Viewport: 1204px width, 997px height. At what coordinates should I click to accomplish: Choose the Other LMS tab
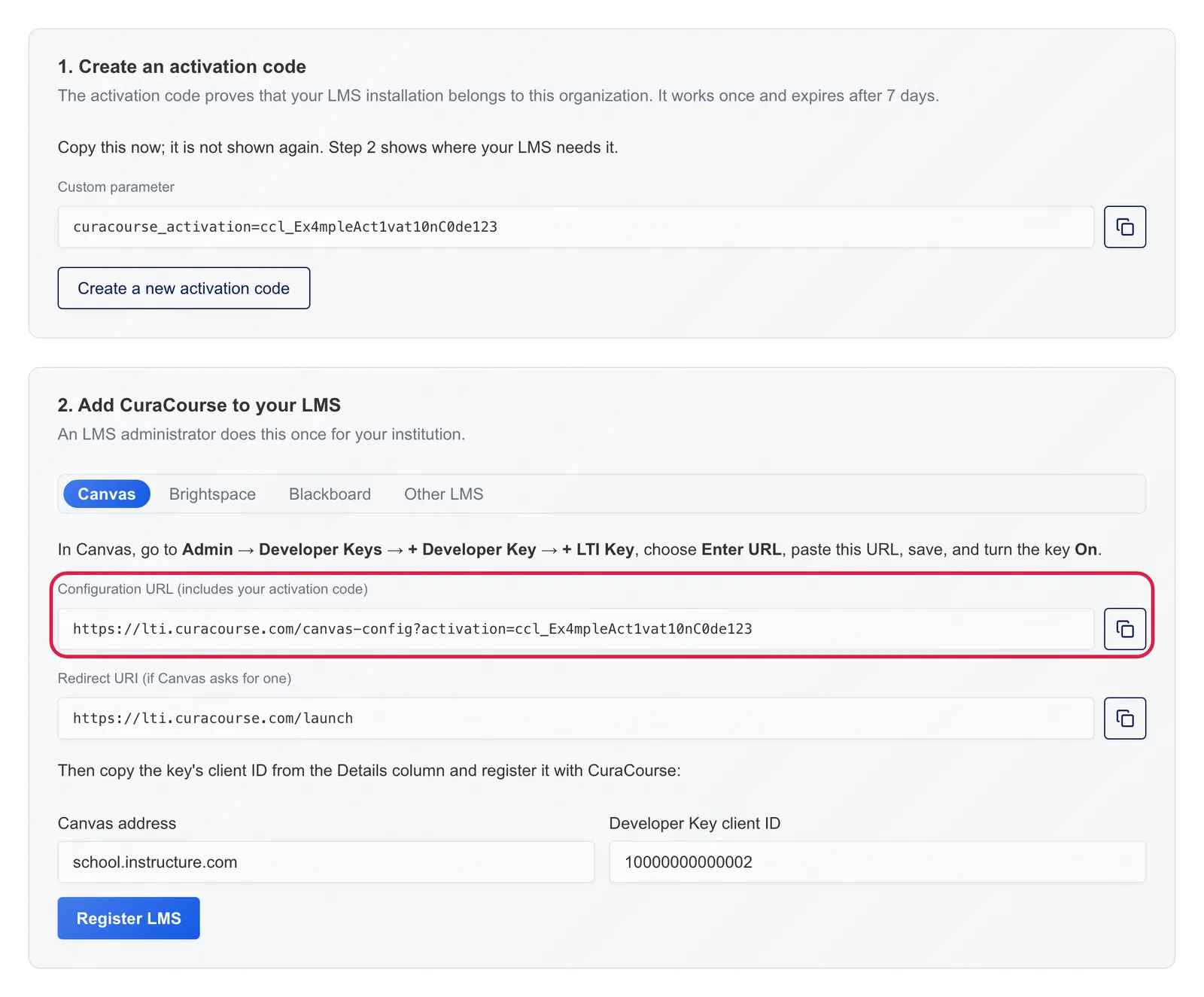pyautogui.click(x=444, y=494)
